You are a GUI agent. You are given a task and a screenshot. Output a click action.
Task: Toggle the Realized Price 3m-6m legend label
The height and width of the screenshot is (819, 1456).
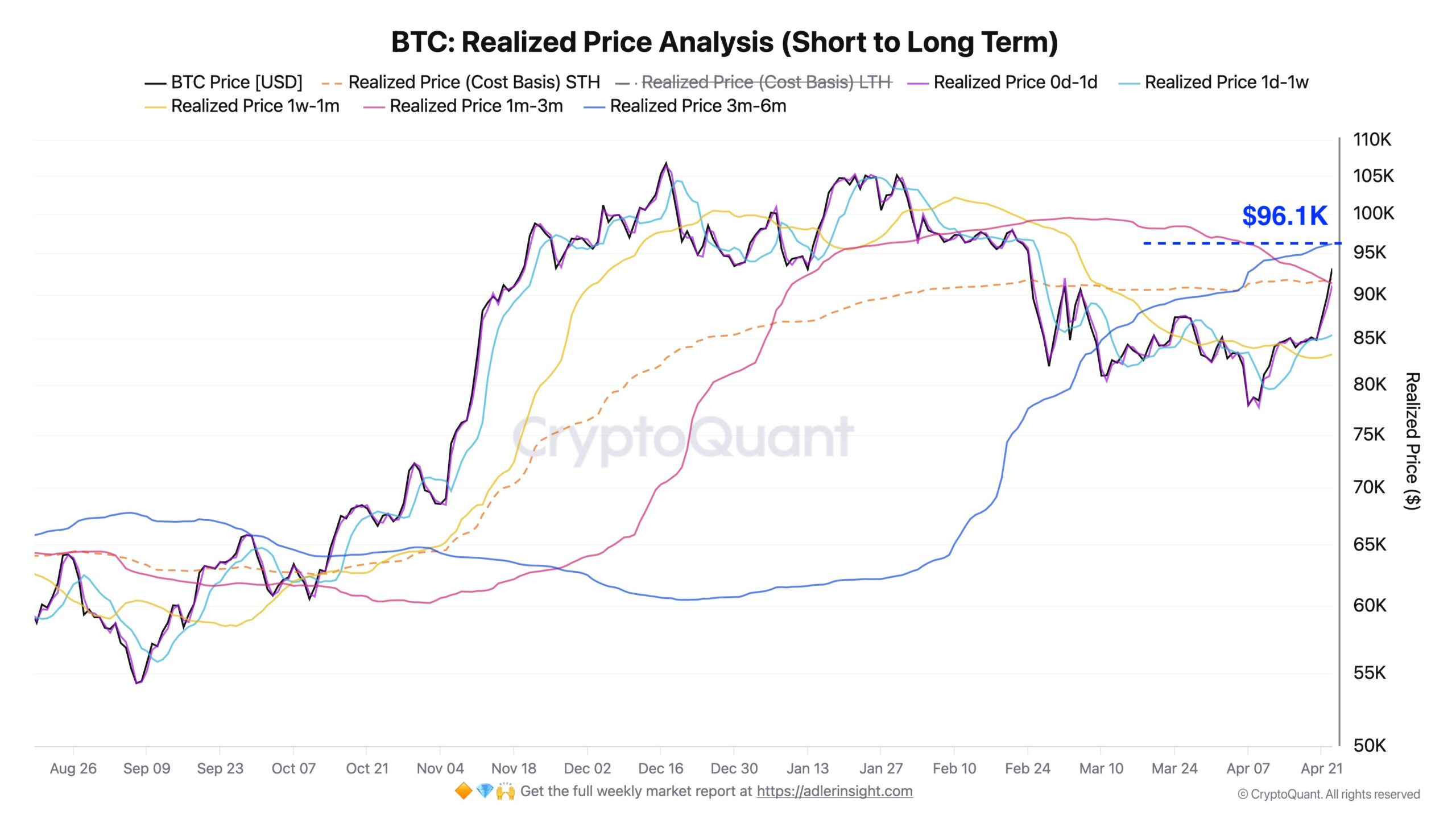tap(698, 106)
